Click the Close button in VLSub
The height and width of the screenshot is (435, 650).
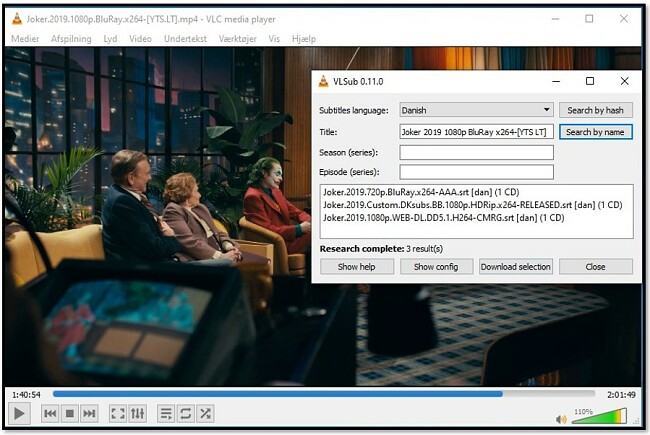click(595, 267)
